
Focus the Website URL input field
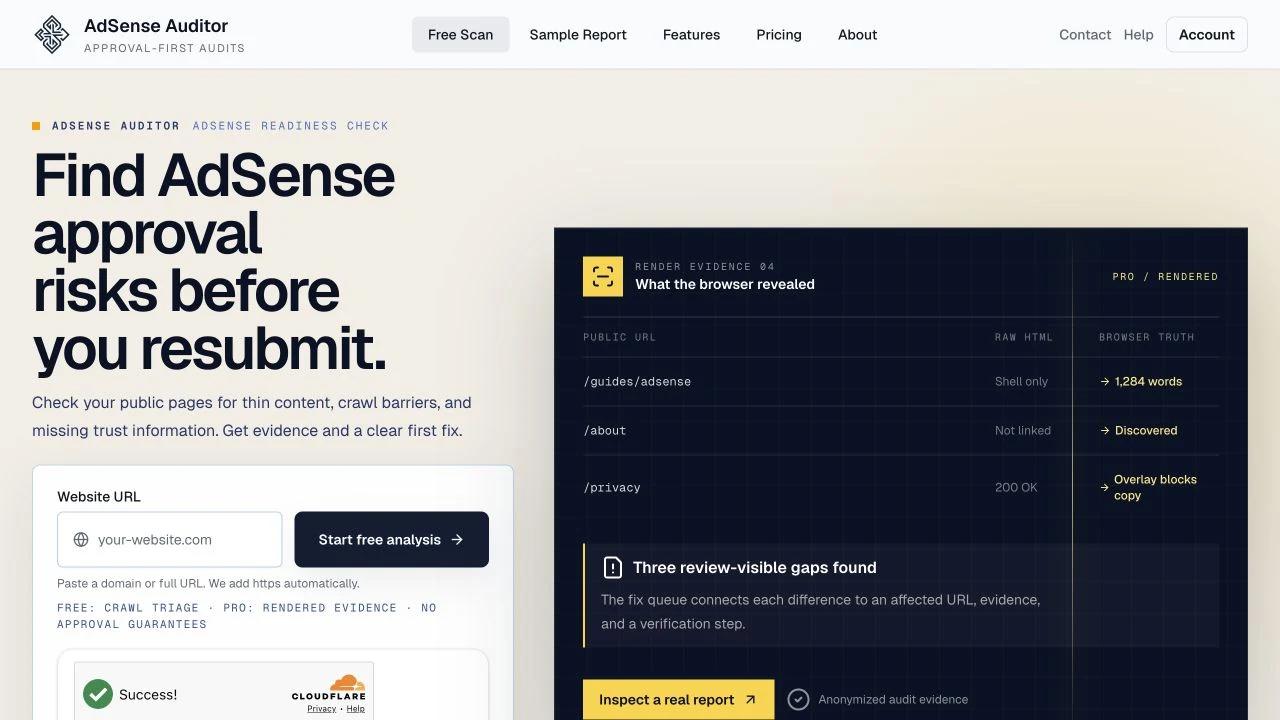pos(170,540)
